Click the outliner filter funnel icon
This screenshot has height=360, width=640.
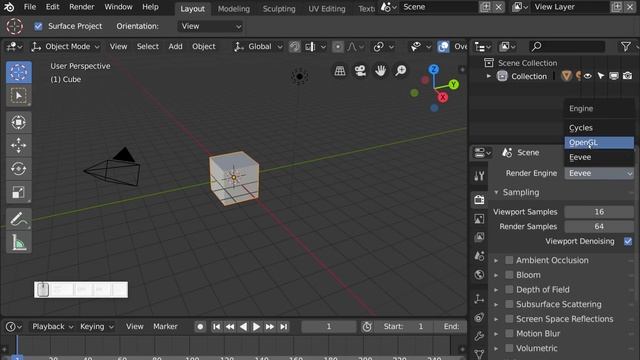pyautogui.click(x=626, y=47)
